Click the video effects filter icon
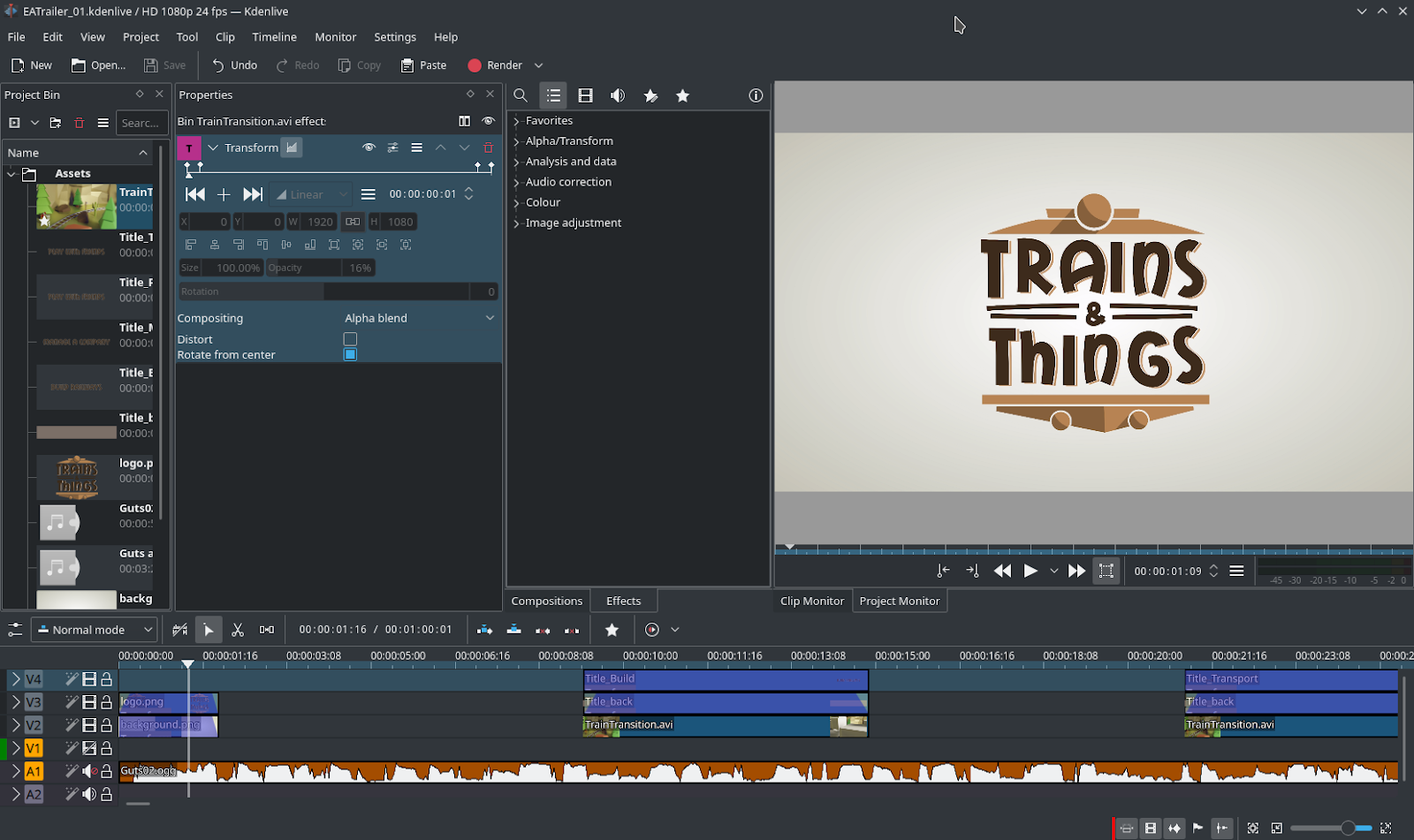Viewport: 1414px width, 840px height. 585,95
